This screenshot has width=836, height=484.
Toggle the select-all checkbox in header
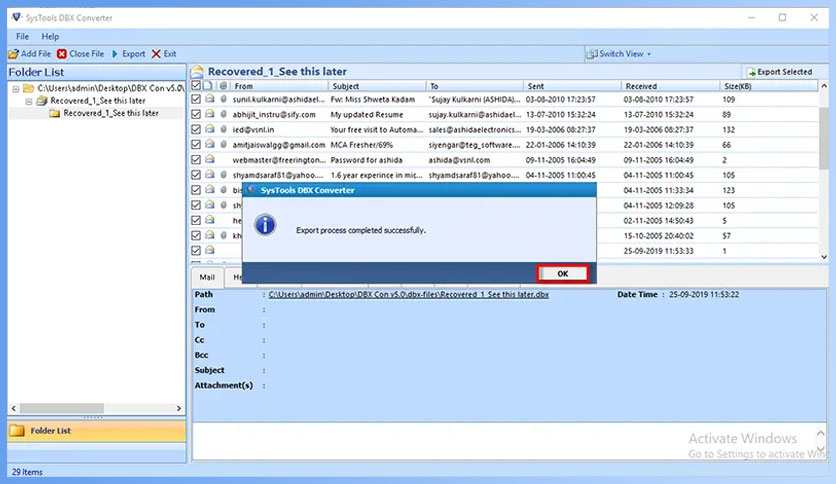196,85
